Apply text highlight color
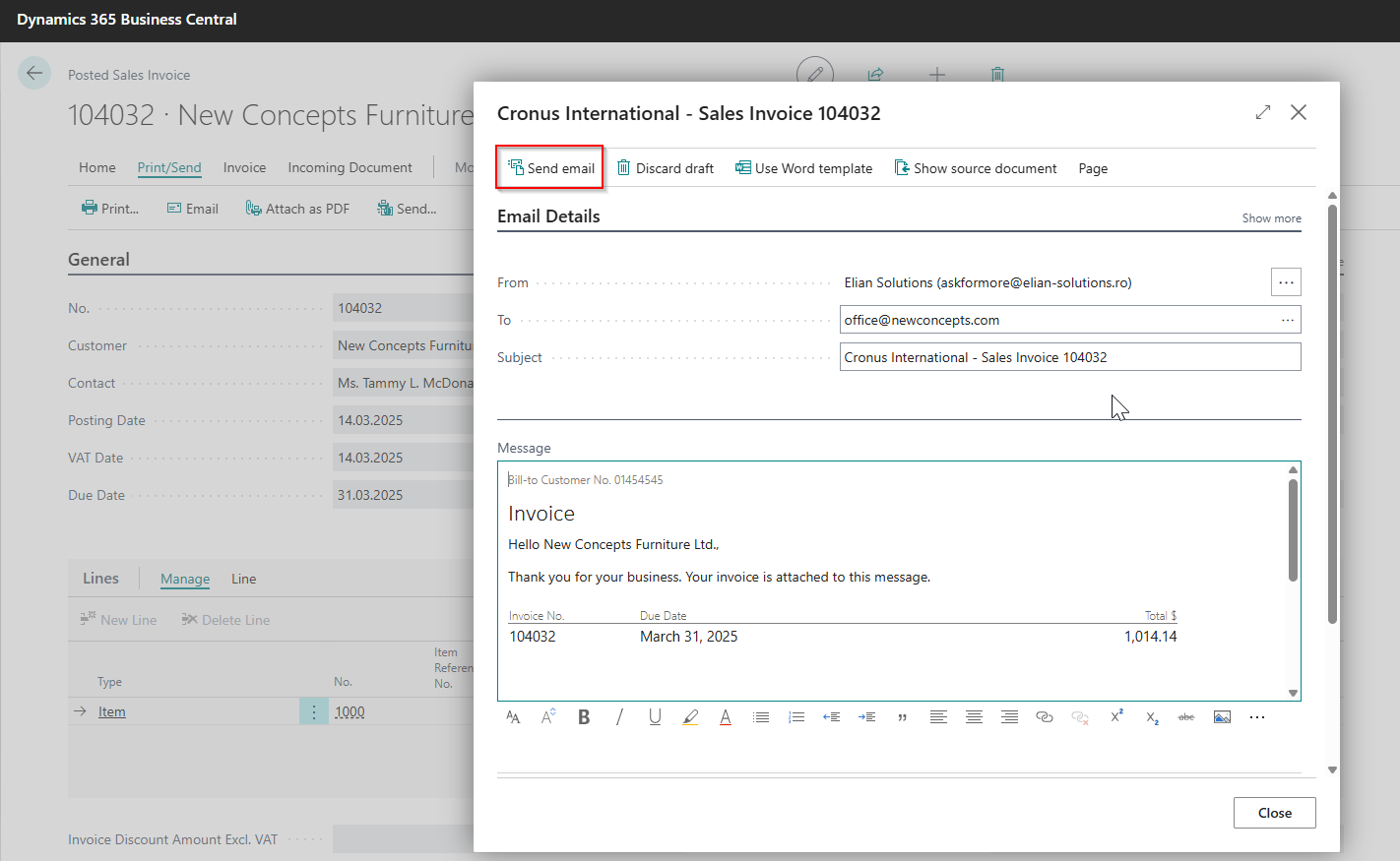This screenshot has height=861, width=1400. pos(690,717)
